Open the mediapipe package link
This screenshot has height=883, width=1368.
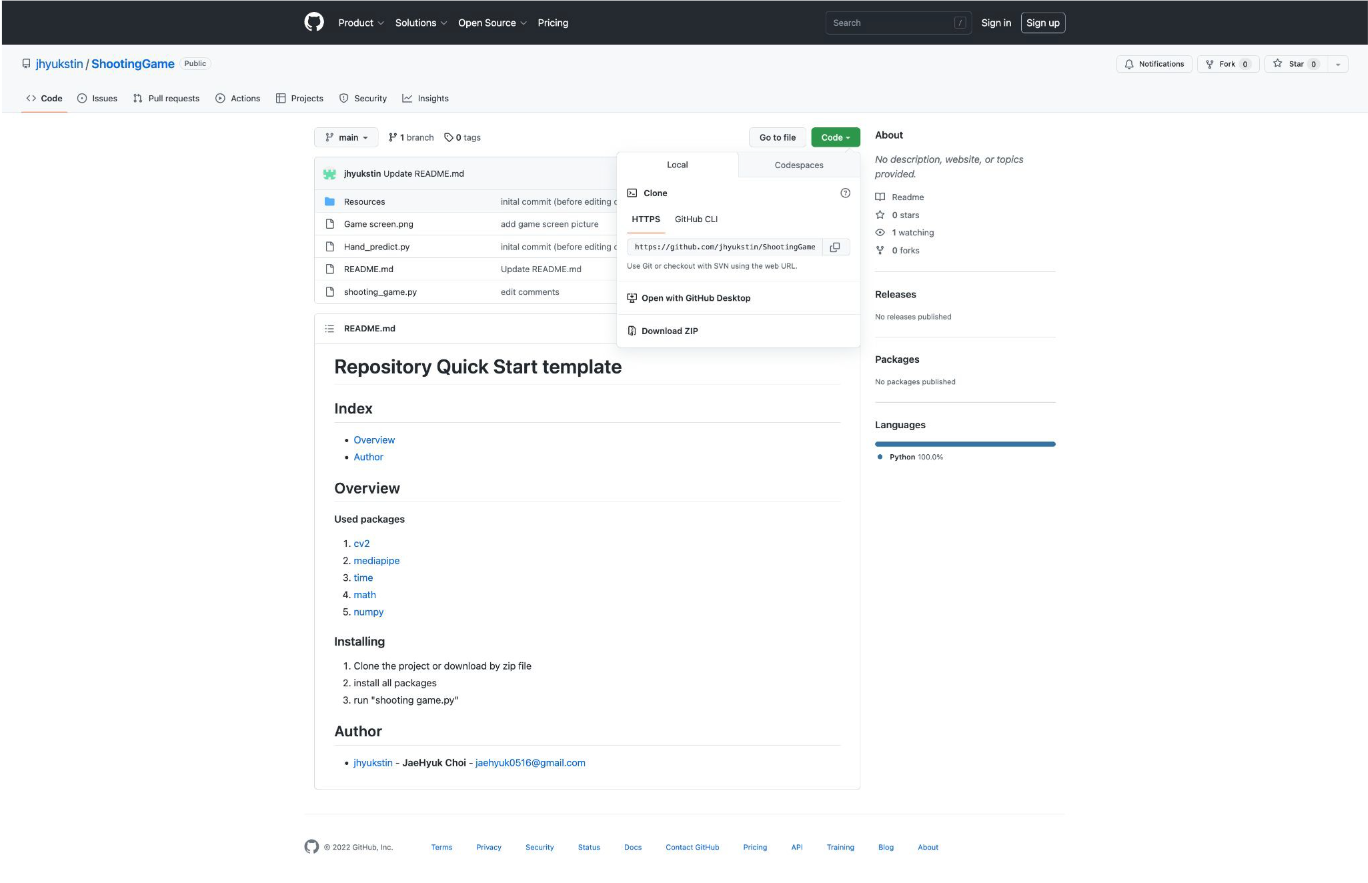(376, 561)
